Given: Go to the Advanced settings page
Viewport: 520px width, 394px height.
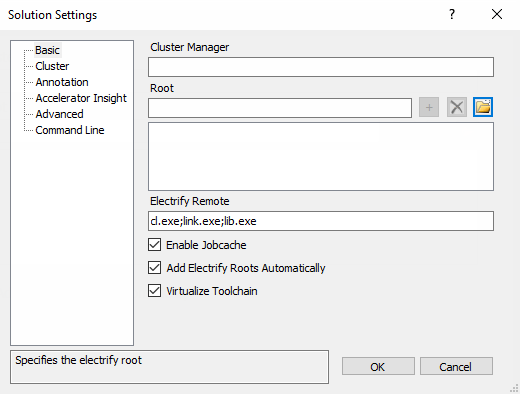Looking at the screenshot, I should tap(59, 114).
